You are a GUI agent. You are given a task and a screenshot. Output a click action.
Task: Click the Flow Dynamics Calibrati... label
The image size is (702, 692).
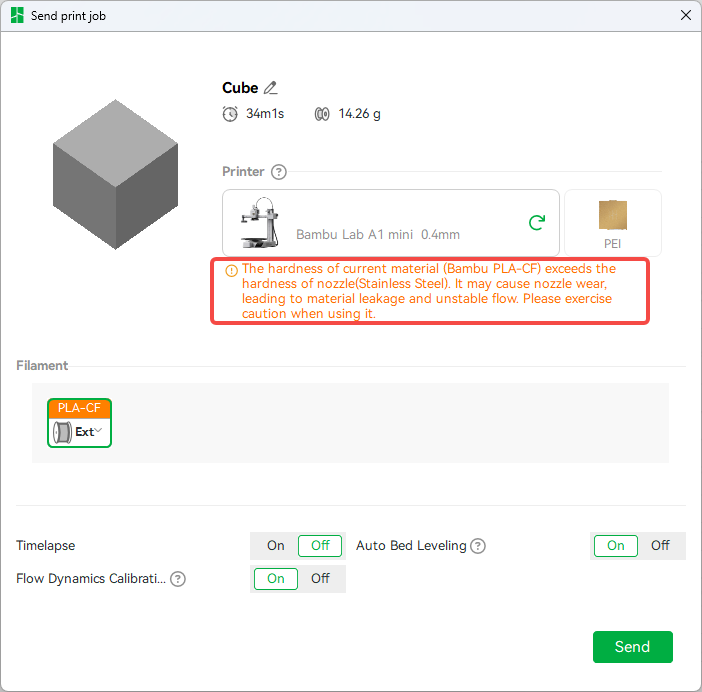click(91, 579)
